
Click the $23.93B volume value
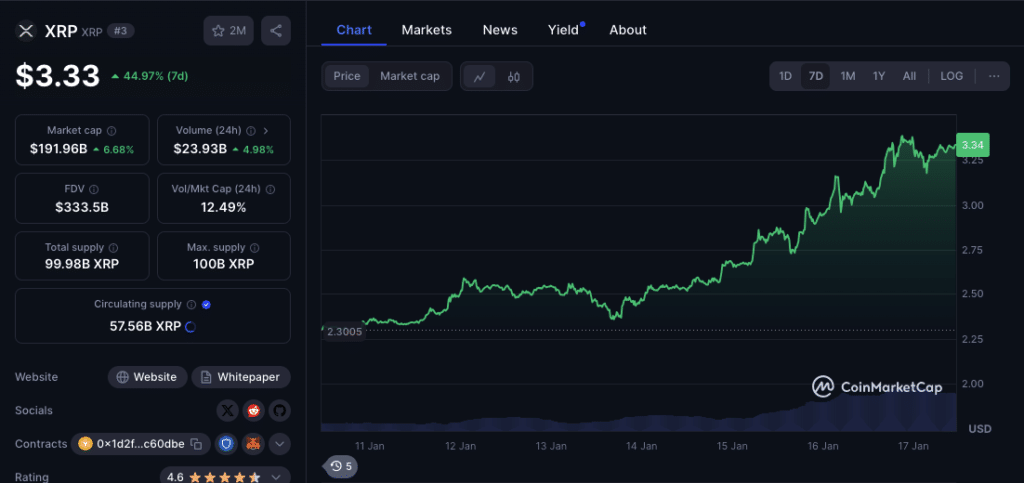pos(200,149)
